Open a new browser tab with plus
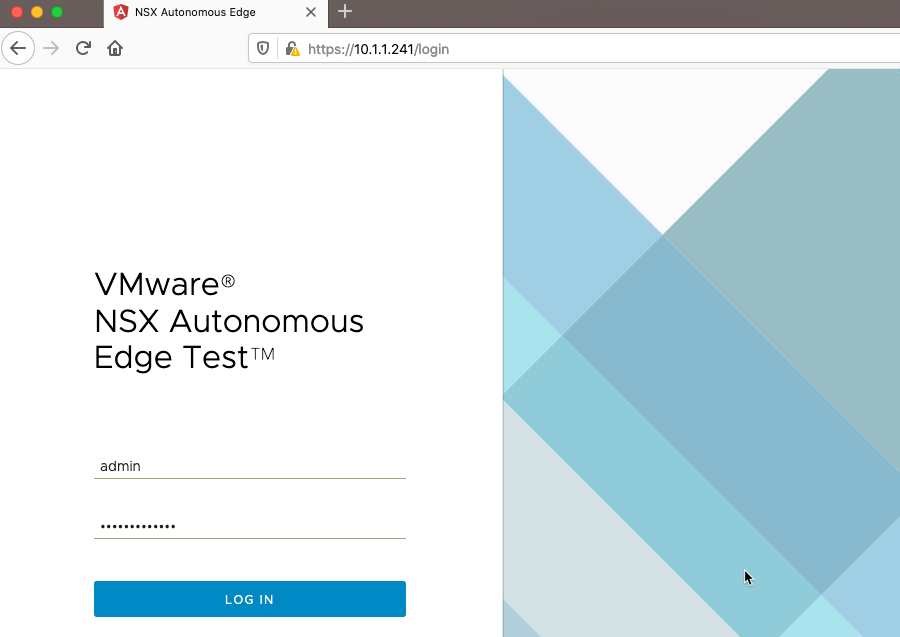900x637 pixels. coord(345,12)
